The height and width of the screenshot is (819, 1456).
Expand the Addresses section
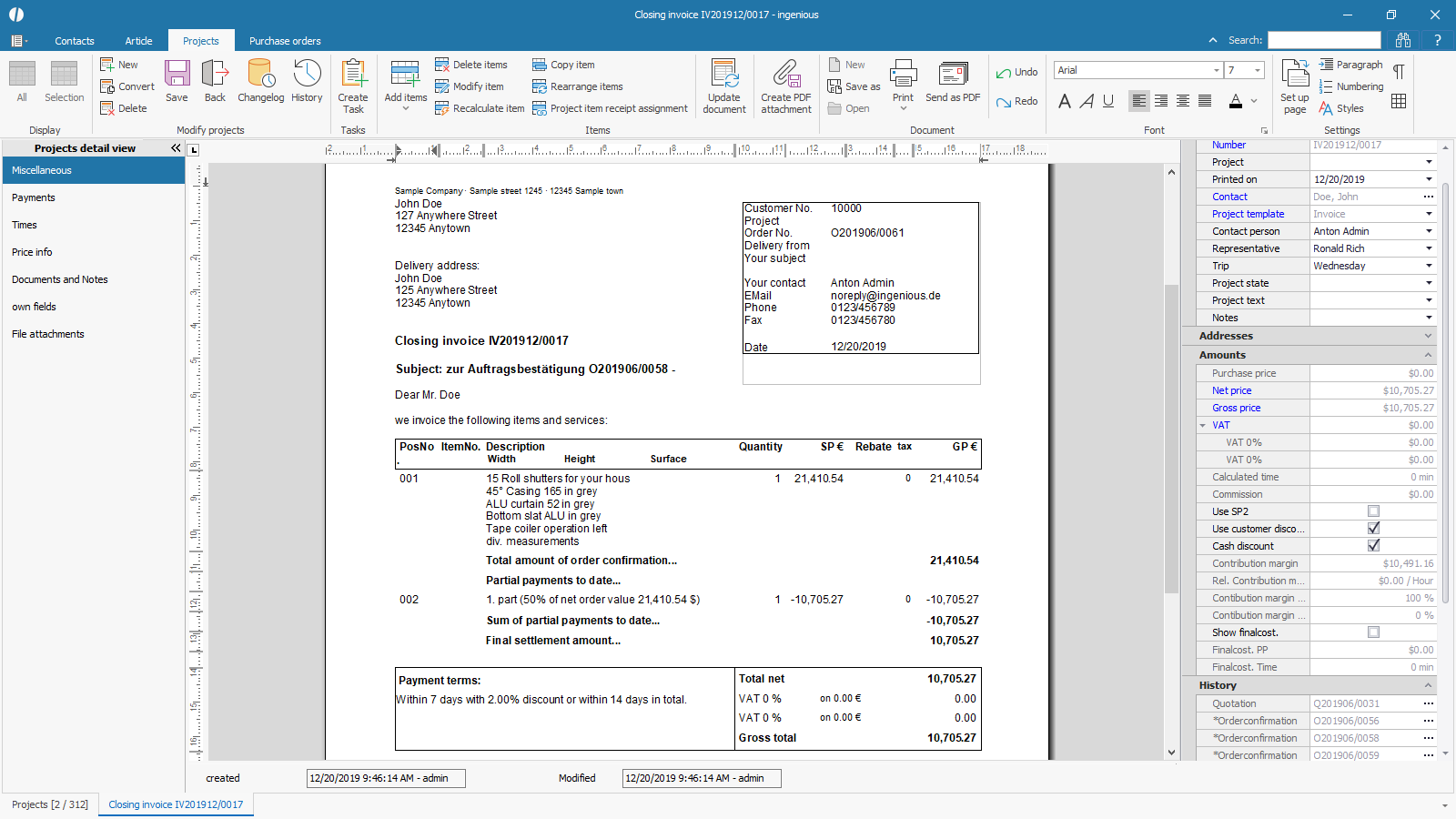tap(1428, 336)
